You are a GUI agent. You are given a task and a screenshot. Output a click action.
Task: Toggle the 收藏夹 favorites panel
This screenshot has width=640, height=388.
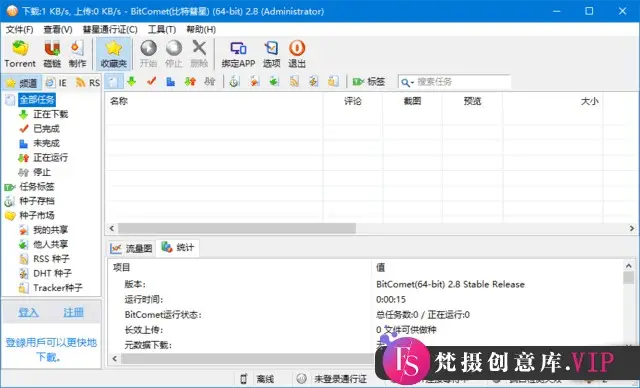point(114,54)
